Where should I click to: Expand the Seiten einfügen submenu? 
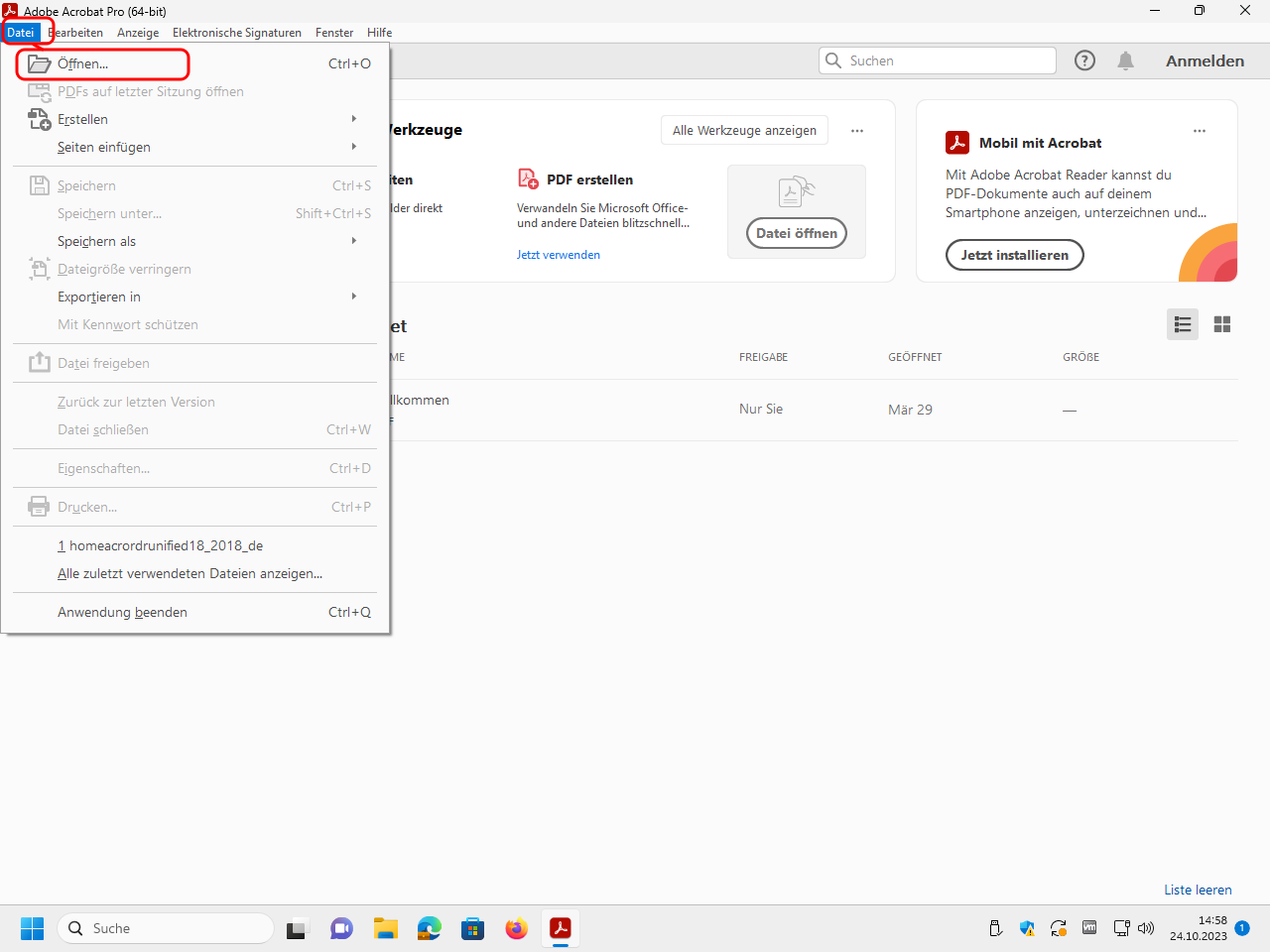click(x=354, y=147)
